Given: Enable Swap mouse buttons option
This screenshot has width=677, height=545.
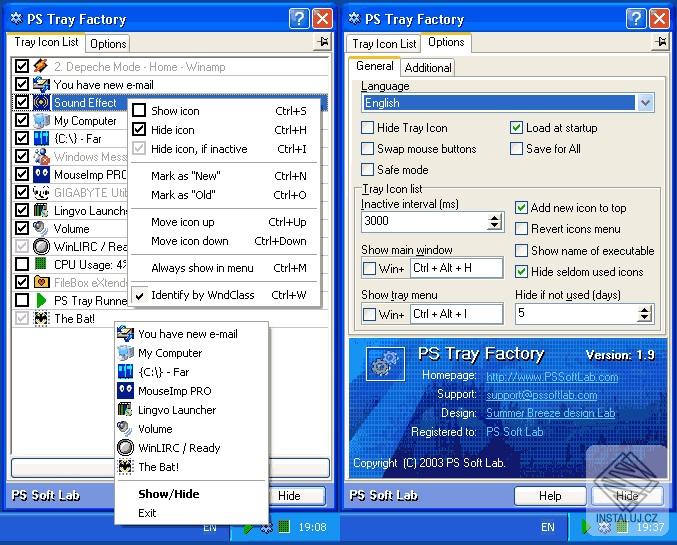Looking at the screenshot, I should [x=367, y=149].
